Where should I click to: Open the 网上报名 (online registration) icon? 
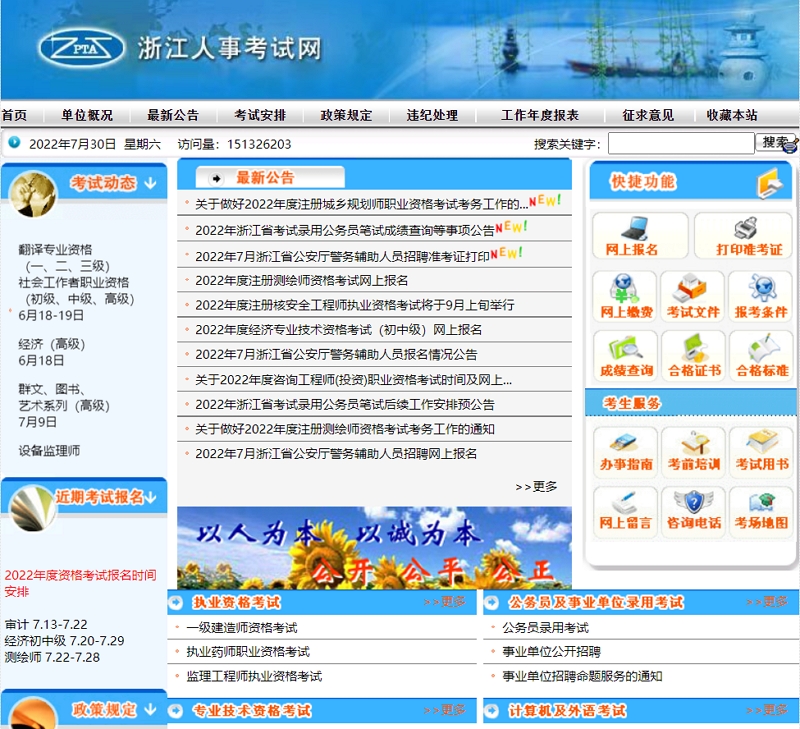[640, 237]
